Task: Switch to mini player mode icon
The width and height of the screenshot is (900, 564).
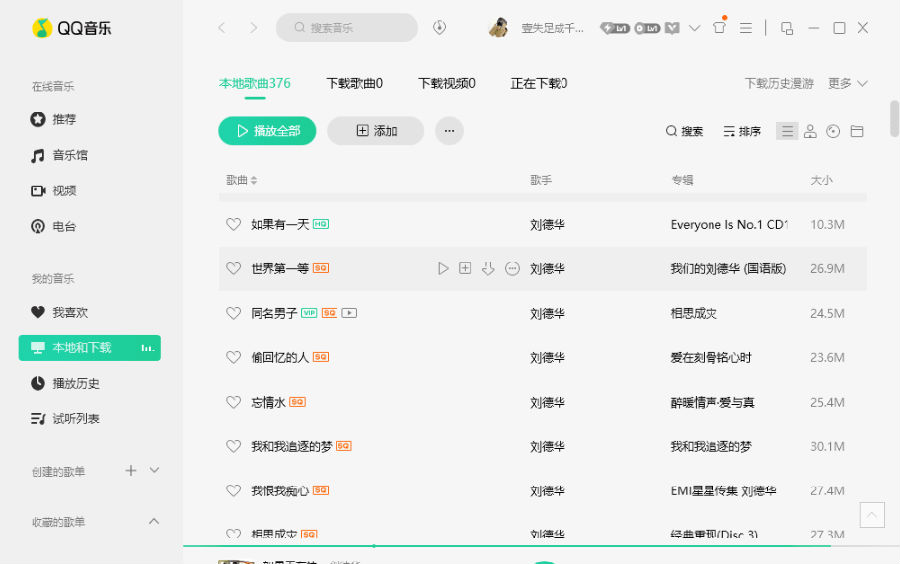Action: pos(787,28)
